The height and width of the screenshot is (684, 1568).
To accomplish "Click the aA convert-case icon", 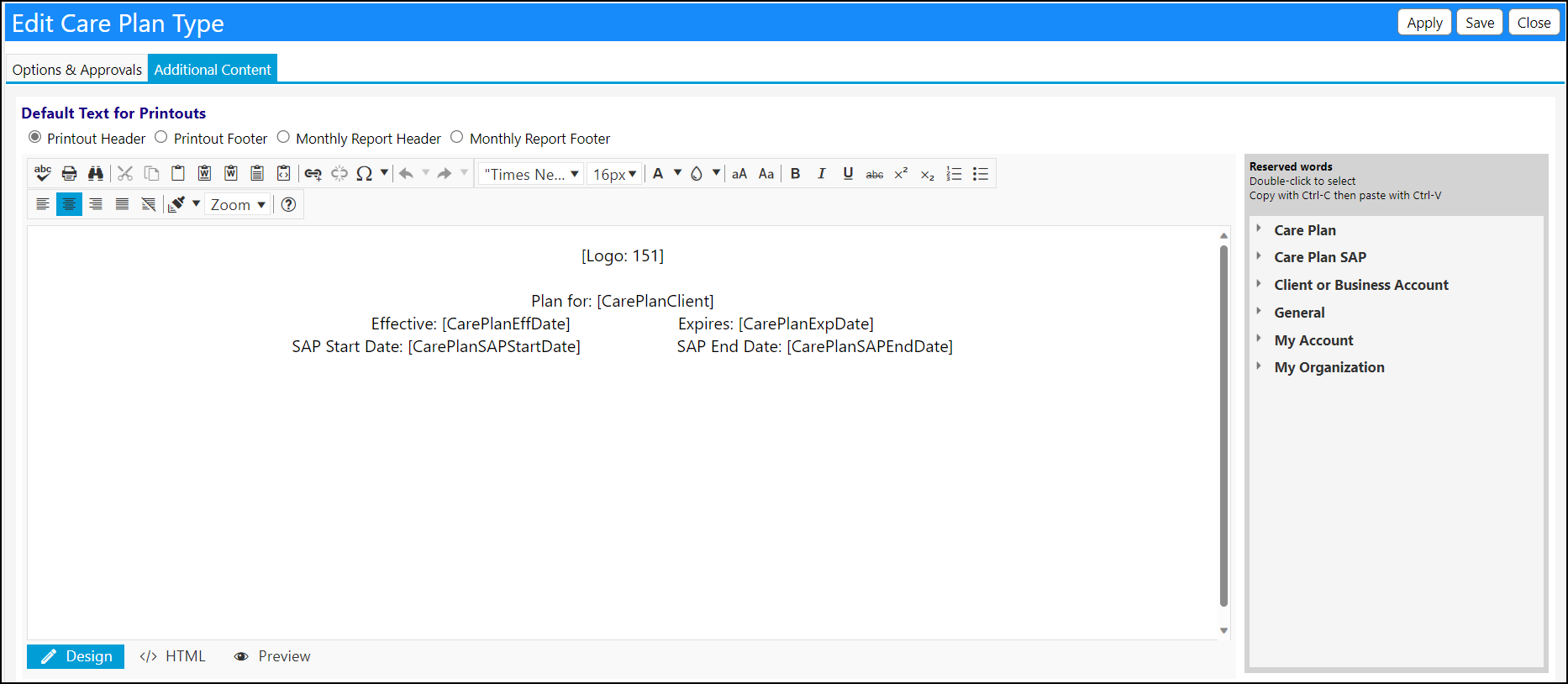I will tap(739, 173).
